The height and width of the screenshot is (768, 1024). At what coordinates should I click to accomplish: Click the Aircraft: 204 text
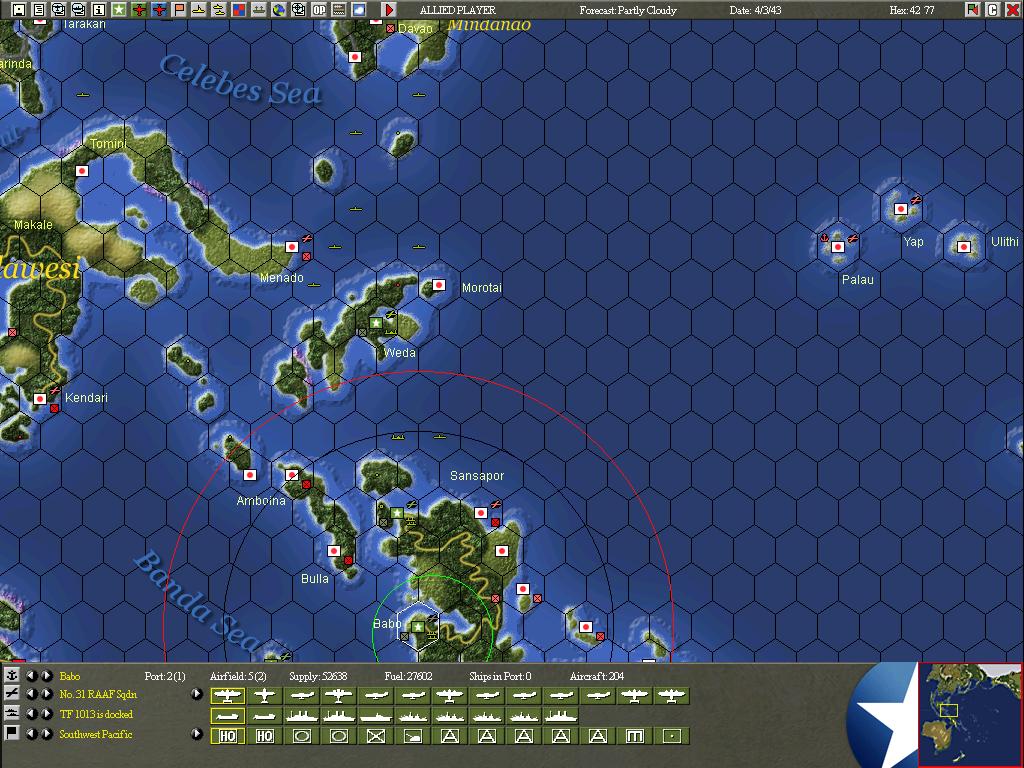(597, 676)
